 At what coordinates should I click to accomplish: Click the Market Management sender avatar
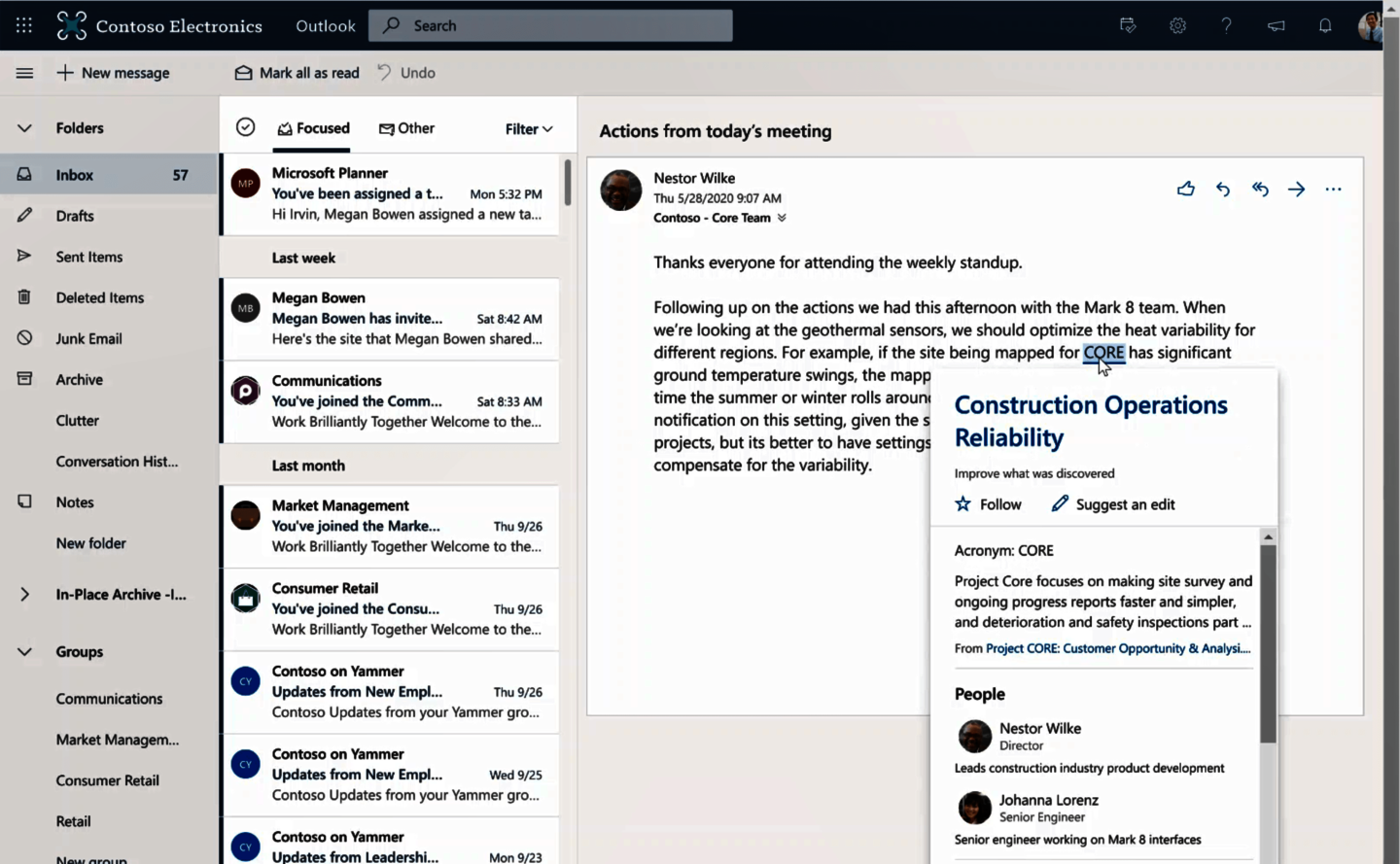246,515
